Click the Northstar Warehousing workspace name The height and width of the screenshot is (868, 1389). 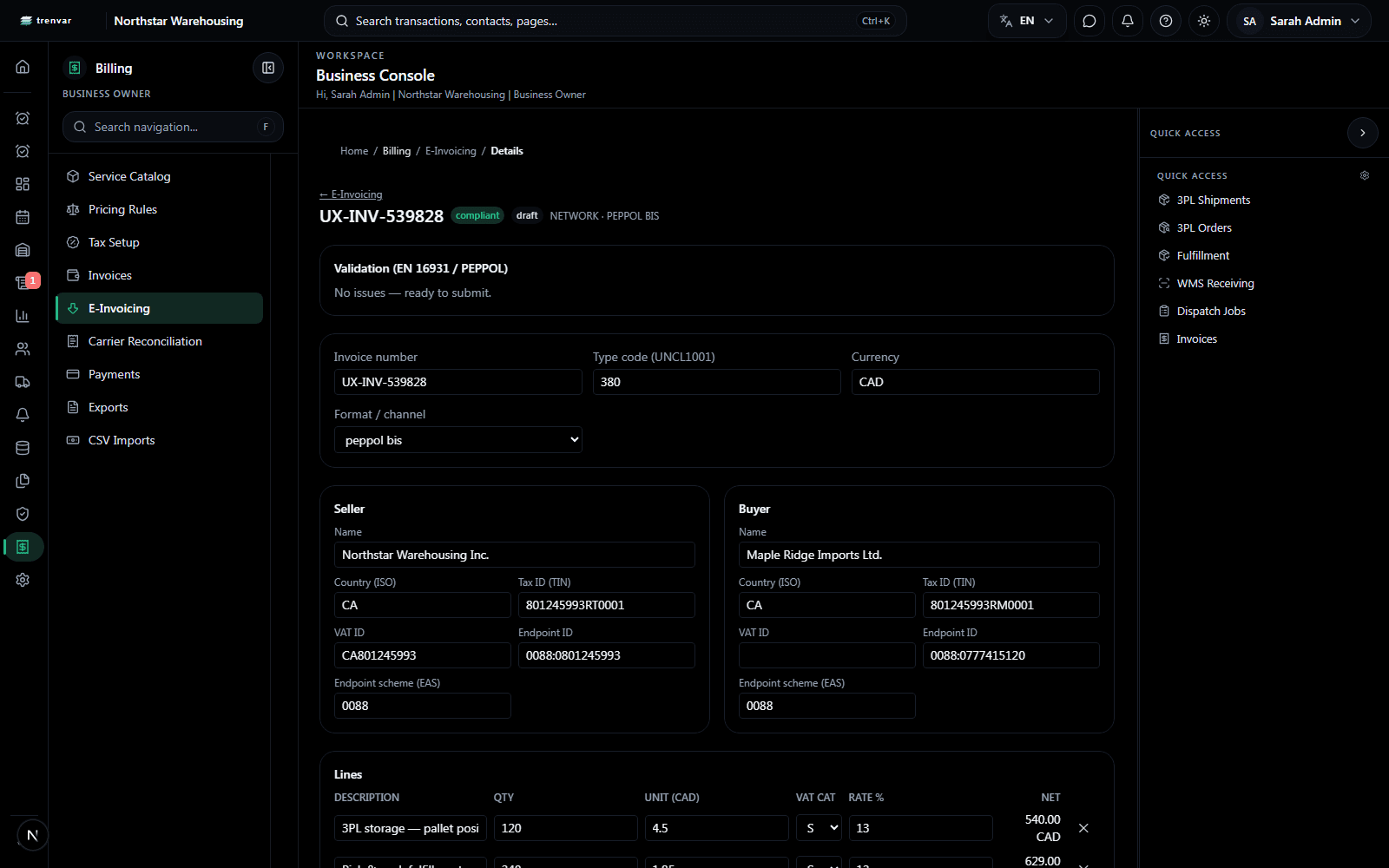(x=179, y=21)
